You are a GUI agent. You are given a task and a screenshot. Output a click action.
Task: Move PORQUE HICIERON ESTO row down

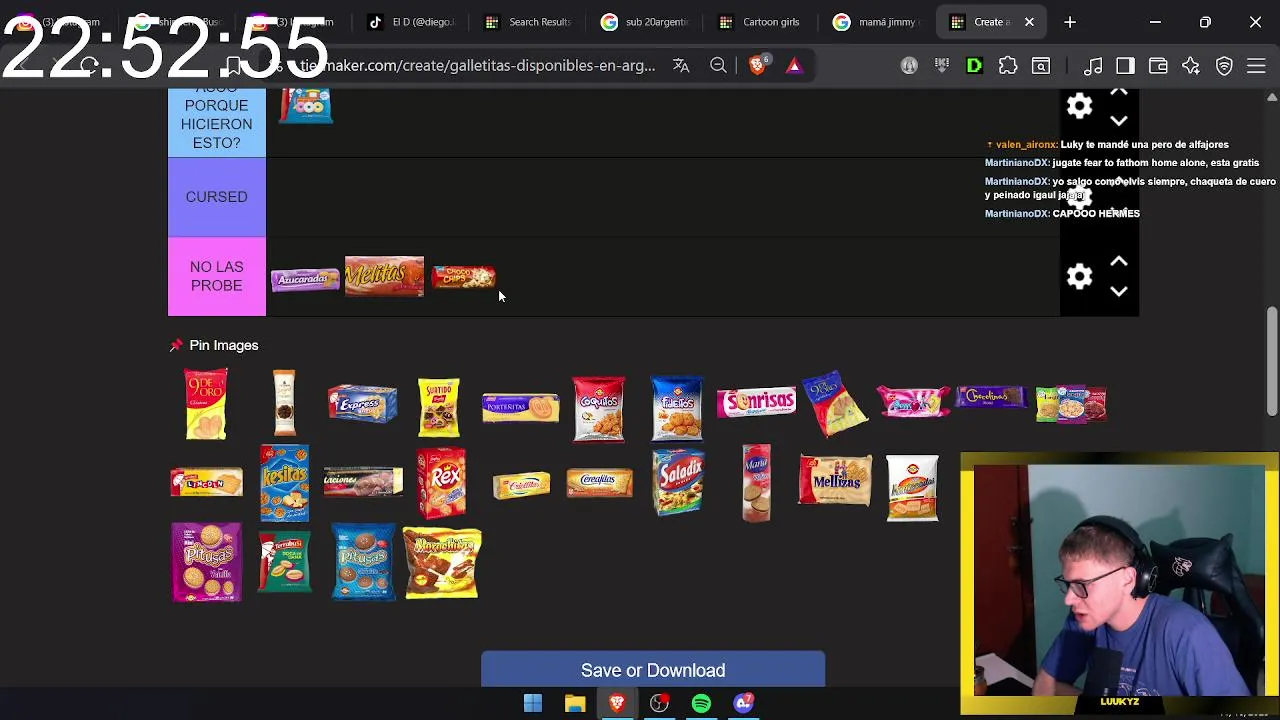[1119, 121]
